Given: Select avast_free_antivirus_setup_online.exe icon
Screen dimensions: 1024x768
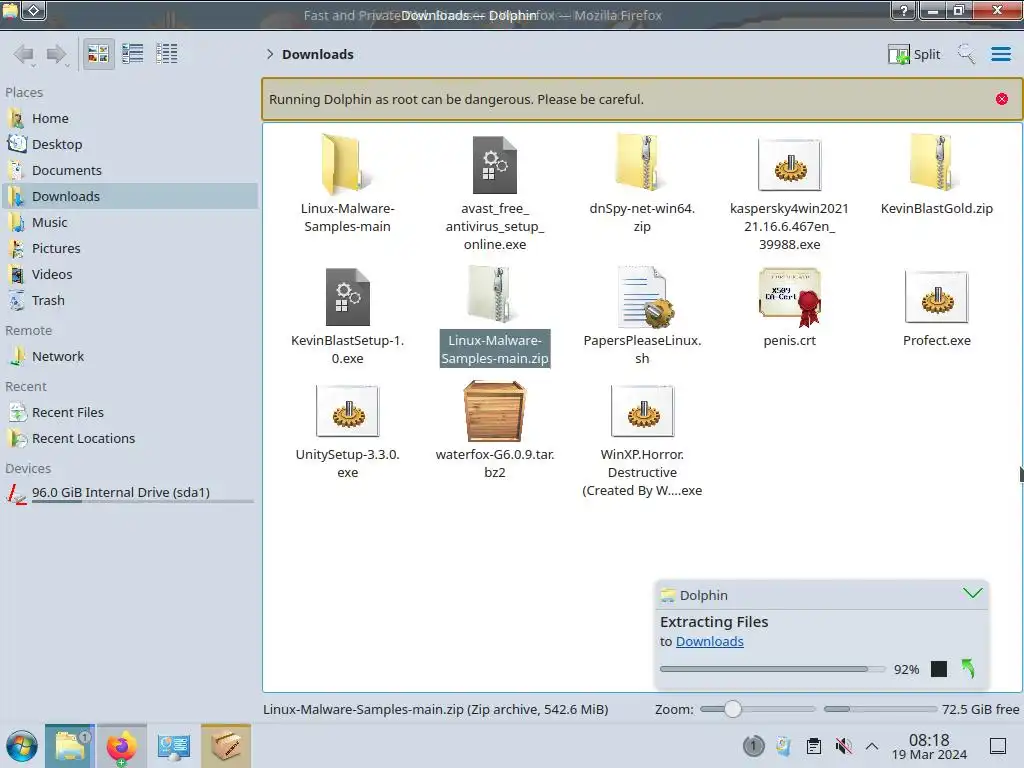Looking at the screenshot, I should 494,165.
